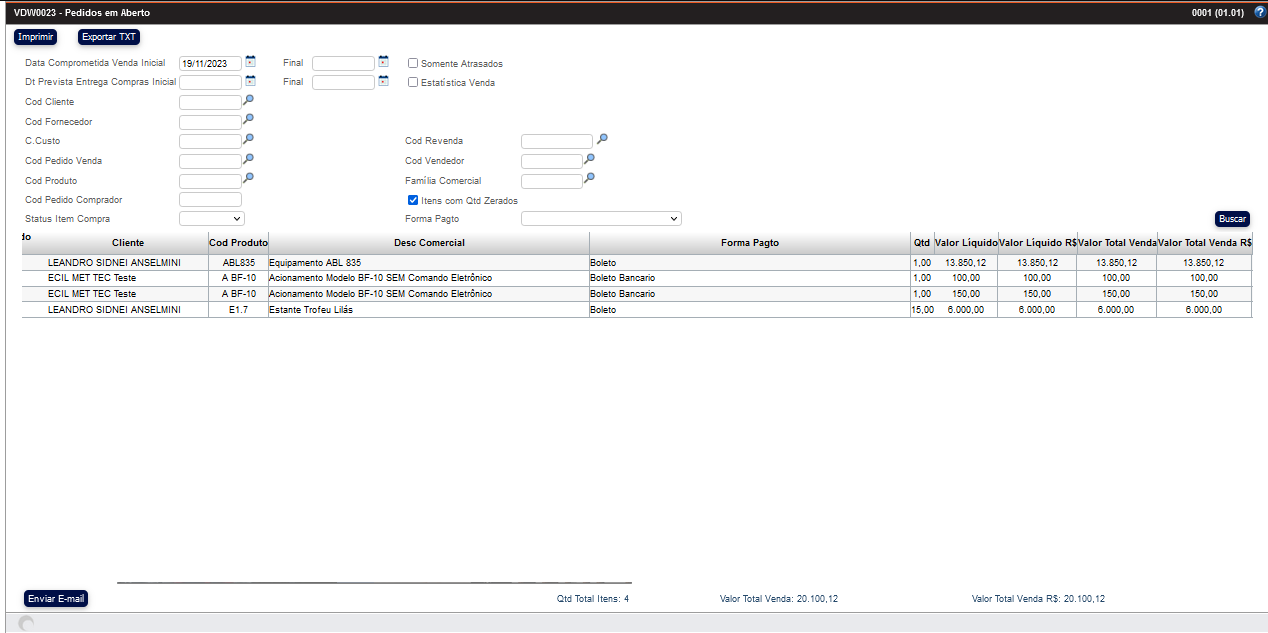Click Enviar E-mail button
Image resolution: width=1268 pixels, height=633 pixels.
click(56, 599)
